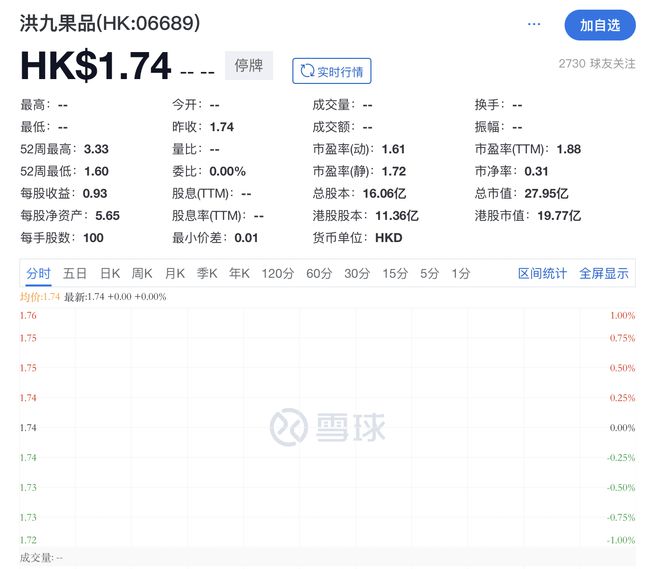Show the 季K chart tab
Viewport: 660px width, 569px height.
[207, 274]
